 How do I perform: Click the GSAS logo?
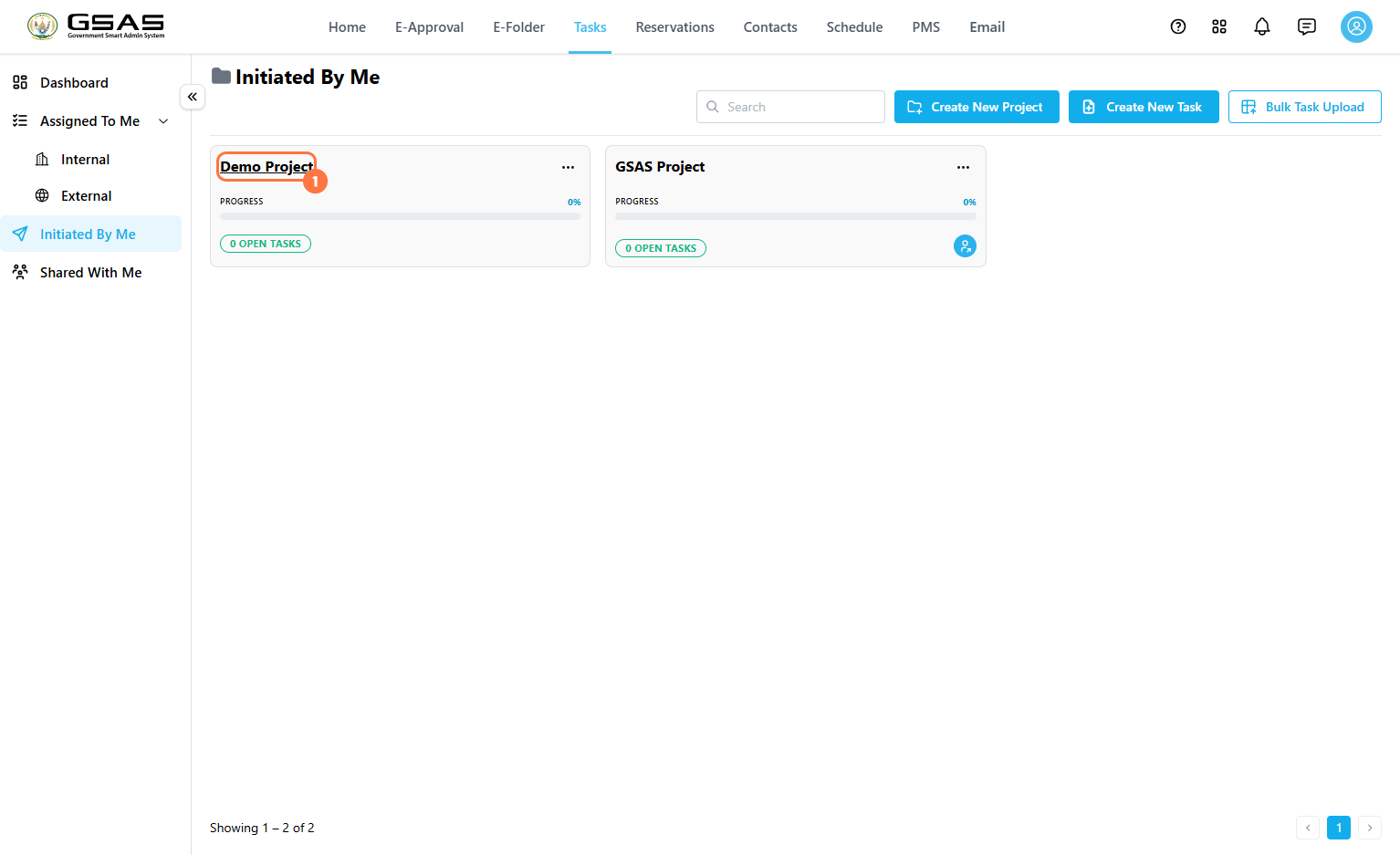point(96,26)
